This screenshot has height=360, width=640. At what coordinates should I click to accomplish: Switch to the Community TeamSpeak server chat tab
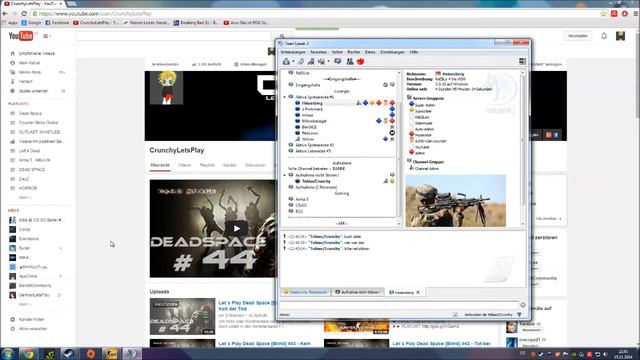pyautogui.click(x=306, y=292)
